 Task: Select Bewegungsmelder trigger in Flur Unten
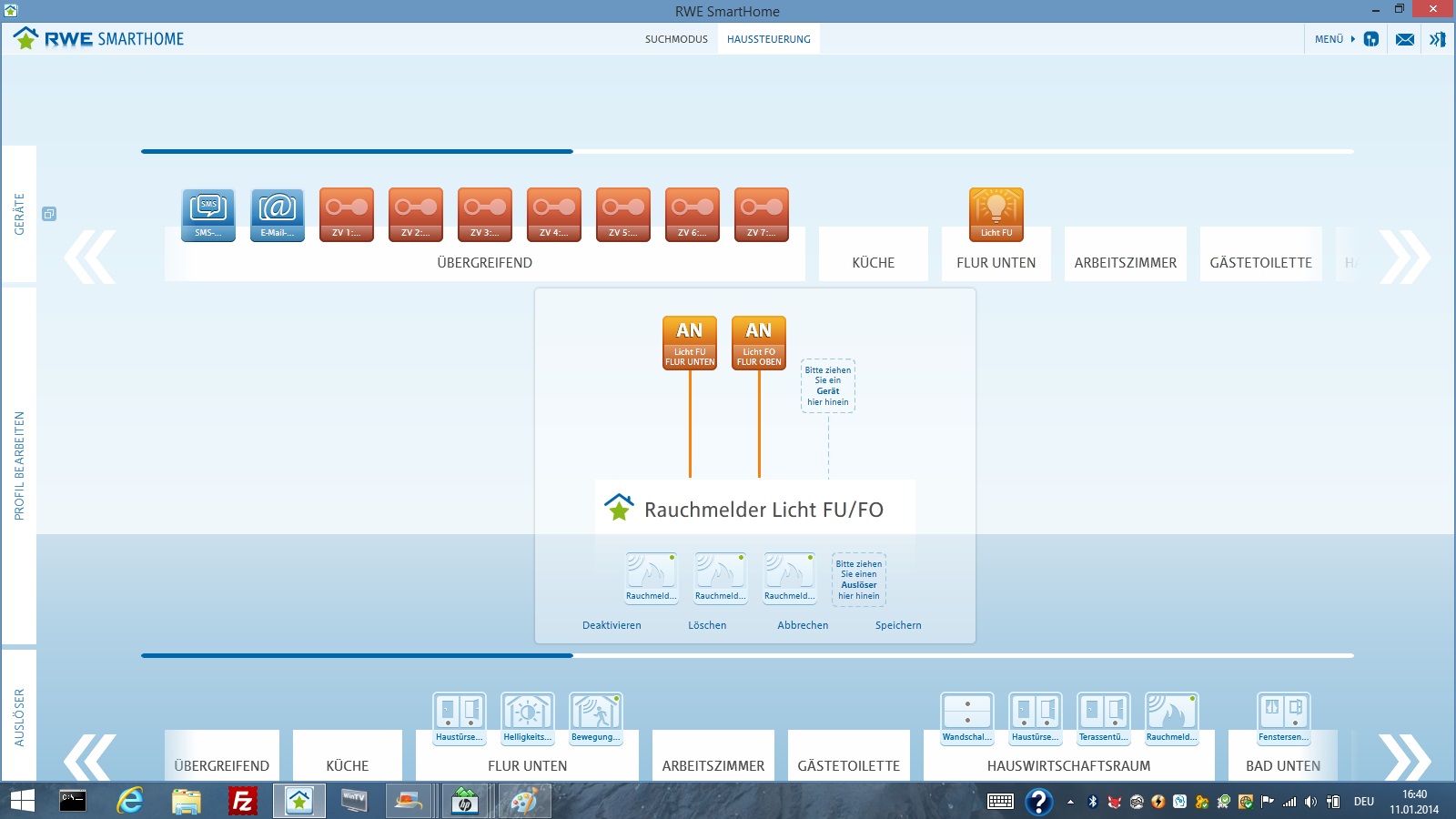[596, 719]
